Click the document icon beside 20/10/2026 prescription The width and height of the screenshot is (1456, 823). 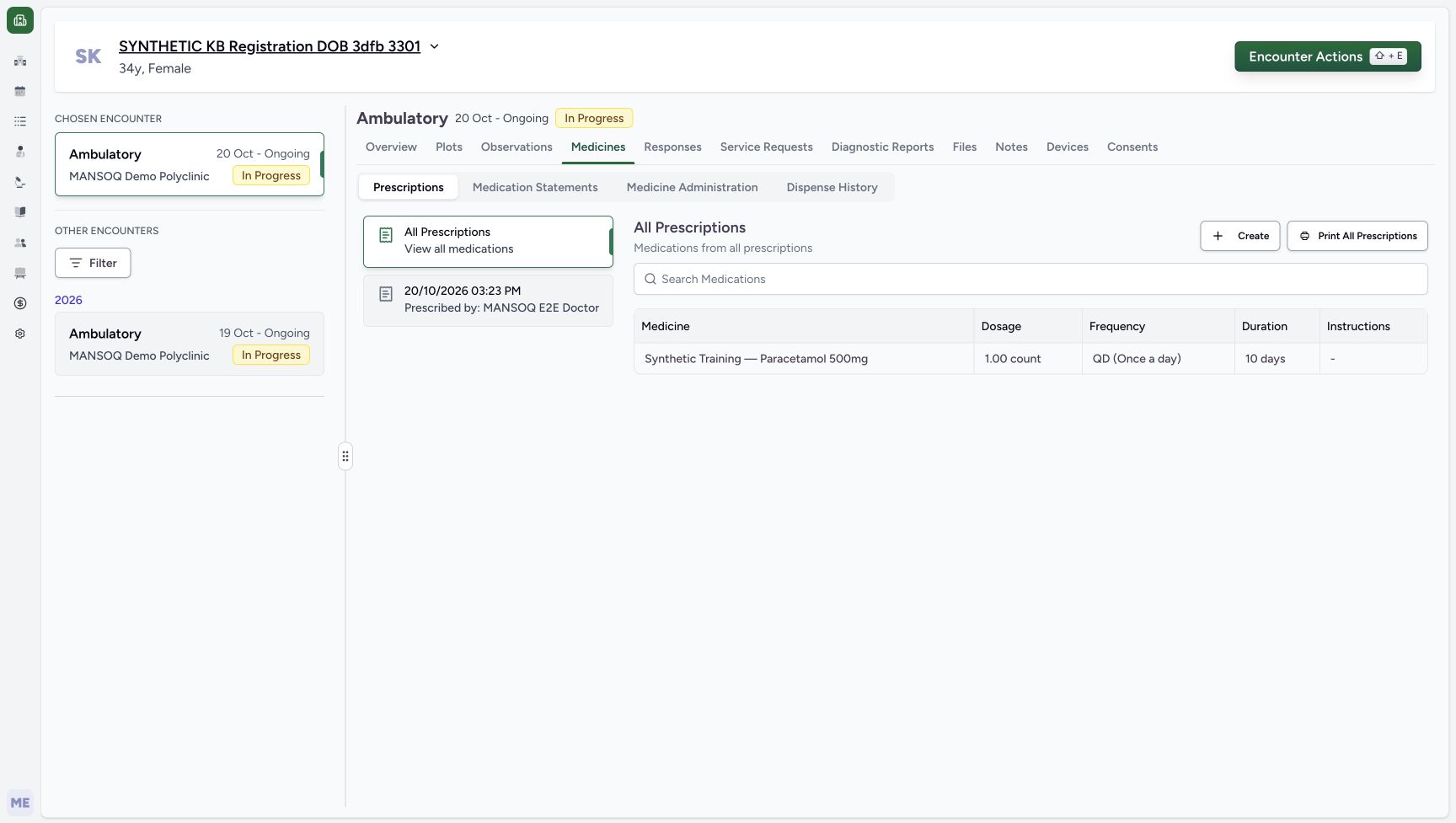tap(386, 294)
